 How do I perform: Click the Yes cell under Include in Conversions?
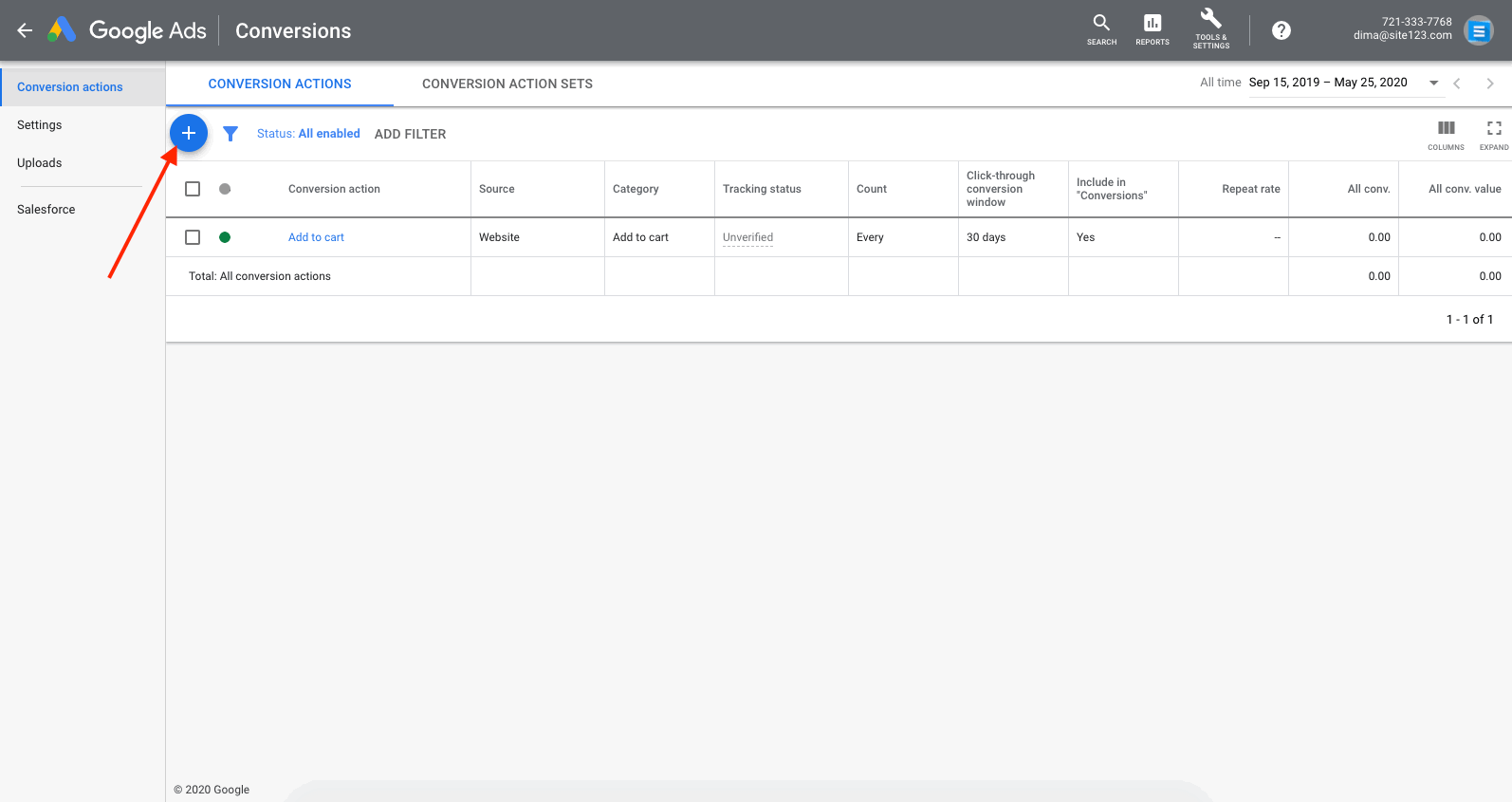pyautogui.click(x=1085, y=237)
